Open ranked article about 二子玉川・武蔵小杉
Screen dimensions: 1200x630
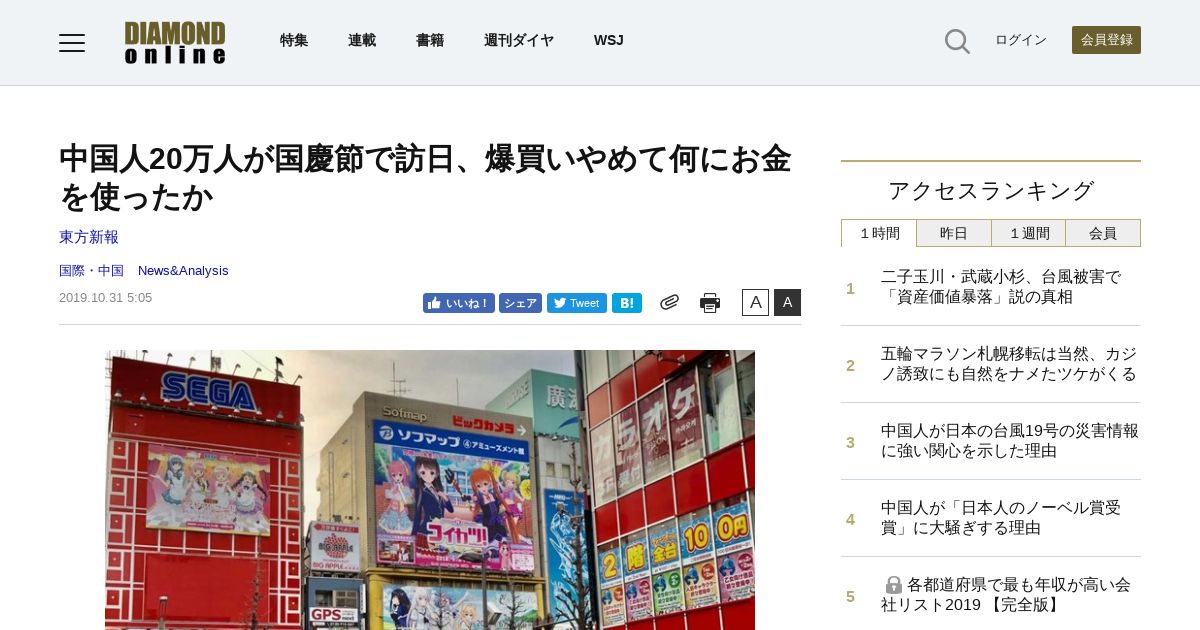click(1001, 287)
